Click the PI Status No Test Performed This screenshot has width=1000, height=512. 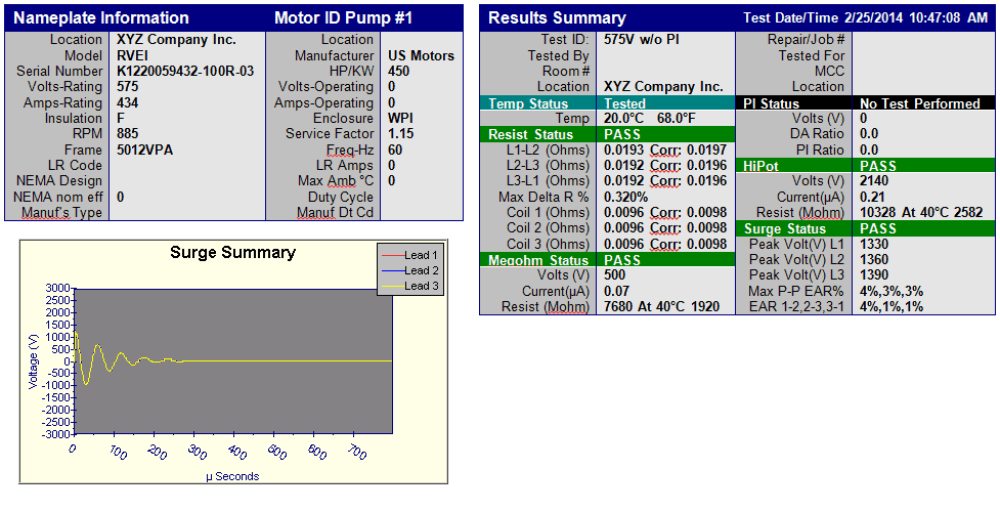[919, 103]
